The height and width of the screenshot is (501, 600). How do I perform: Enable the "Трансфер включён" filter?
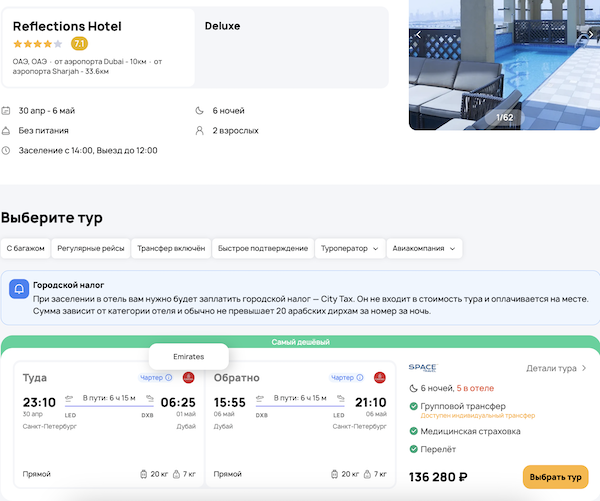click(170, 248)
